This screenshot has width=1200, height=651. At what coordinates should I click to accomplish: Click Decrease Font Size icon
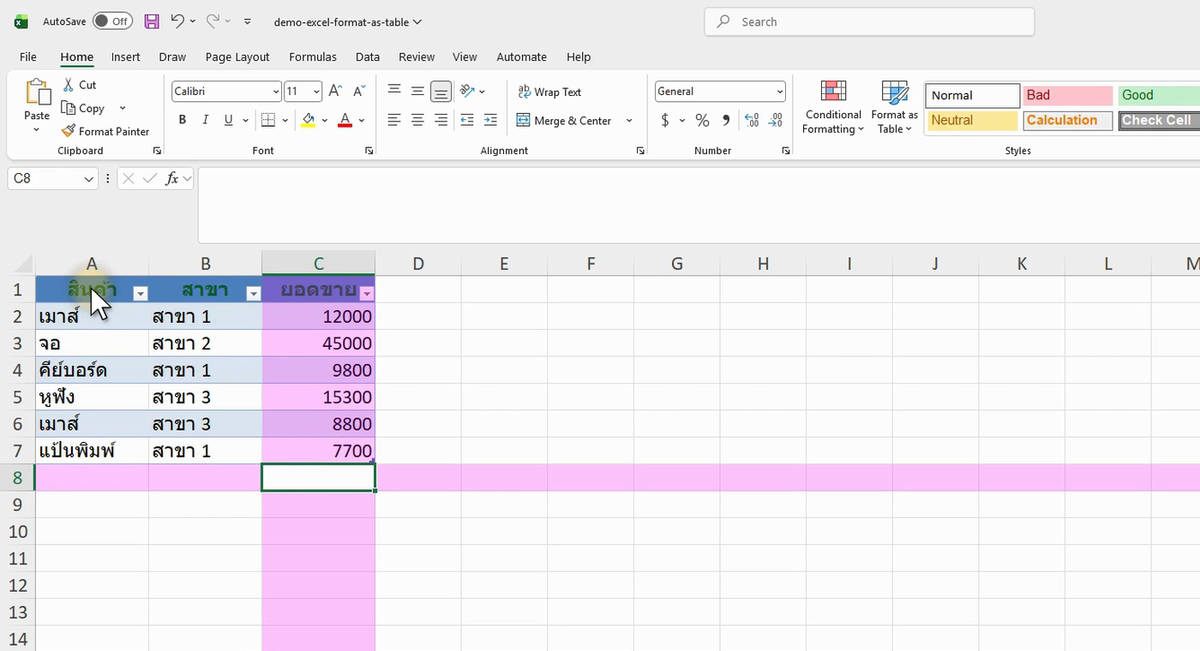[x=358, y=91]
